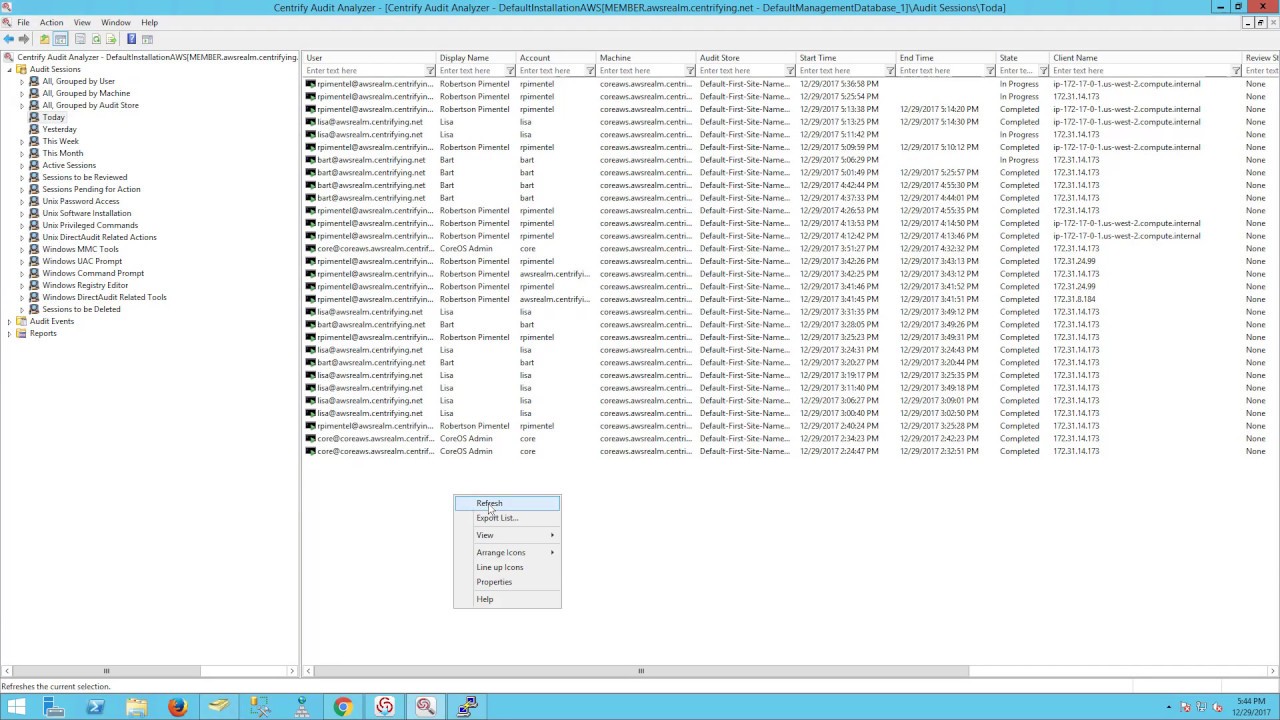Select Sessions to be Deleted node
1280x720 pixels.
pyautogui.click(x=81, y=309)
